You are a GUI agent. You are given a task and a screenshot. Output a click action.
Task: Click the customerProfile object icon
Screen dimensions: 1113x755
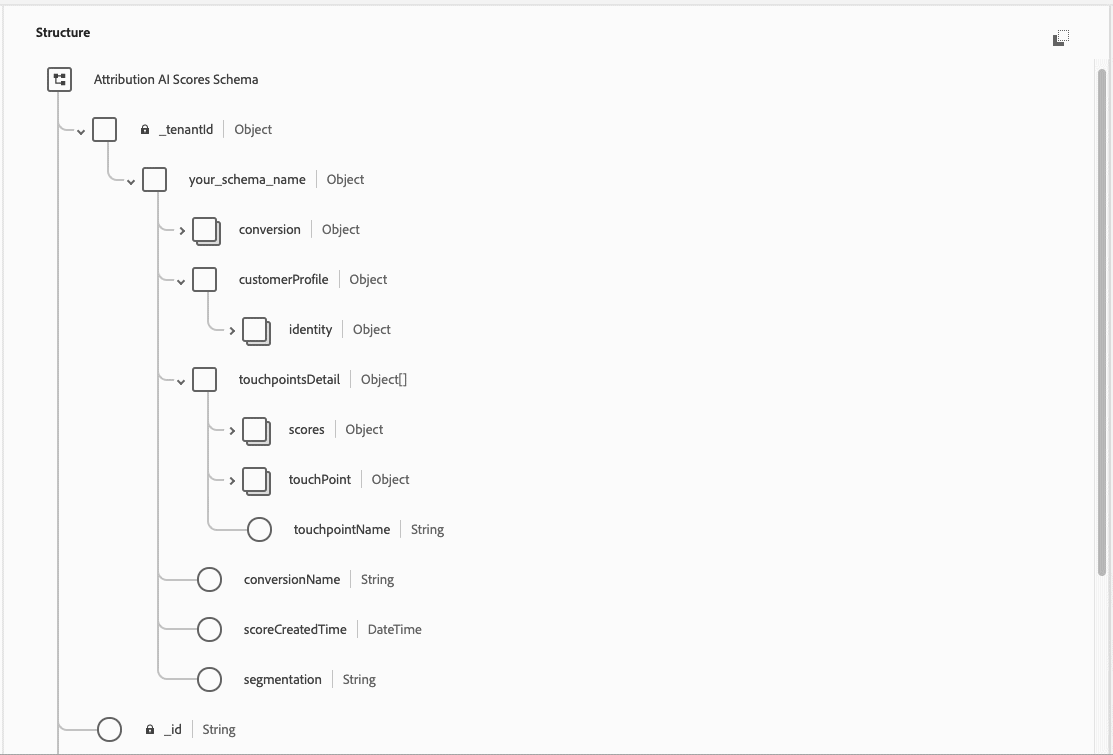204,279
